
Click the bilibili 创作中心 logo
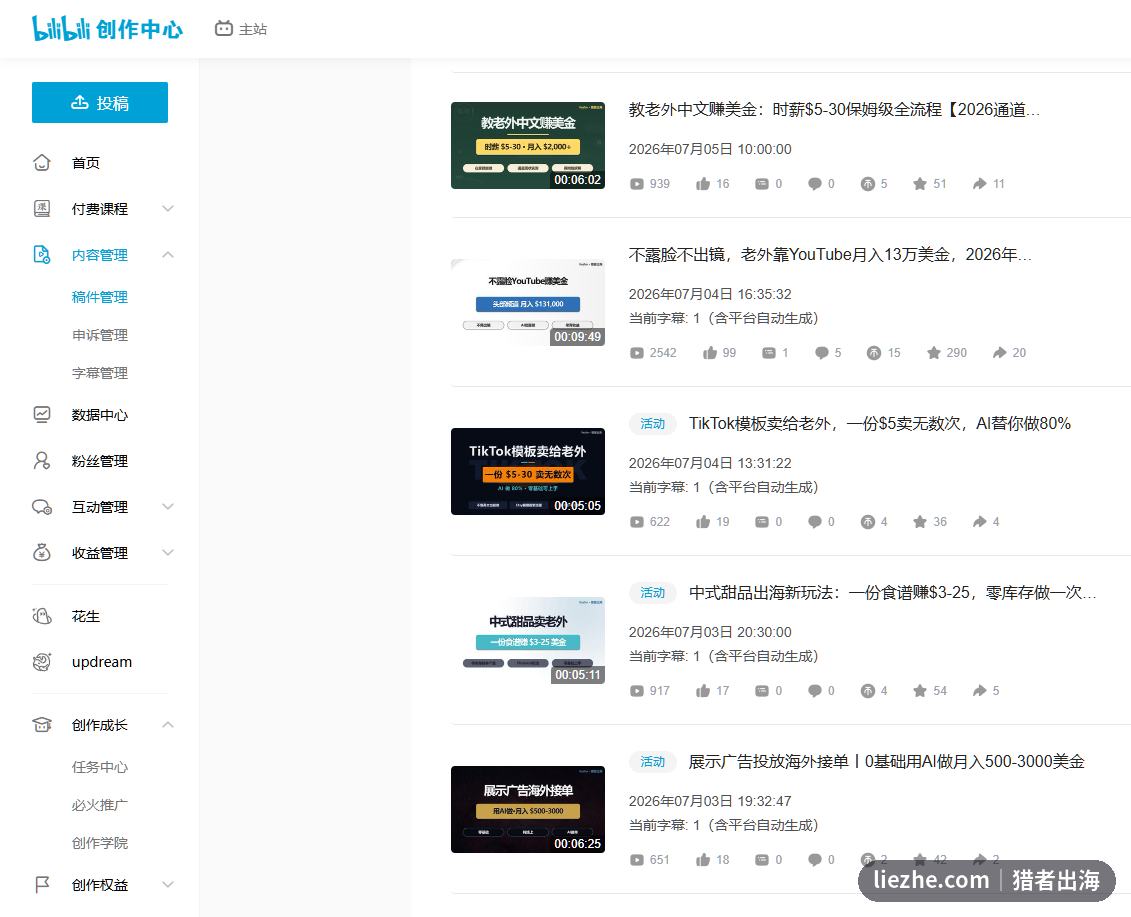click(107, 28)
